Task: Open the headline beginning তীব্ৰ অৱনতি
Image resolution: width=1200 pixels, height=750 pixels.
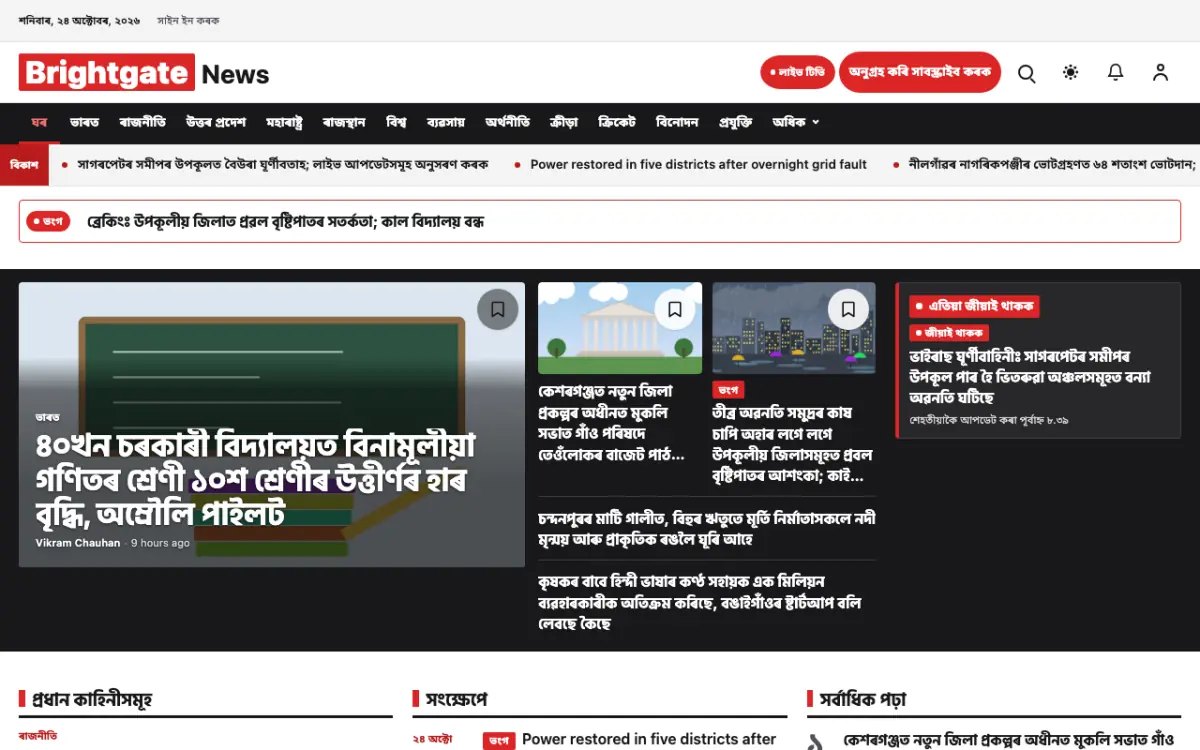Action: (x=791, y=444)
